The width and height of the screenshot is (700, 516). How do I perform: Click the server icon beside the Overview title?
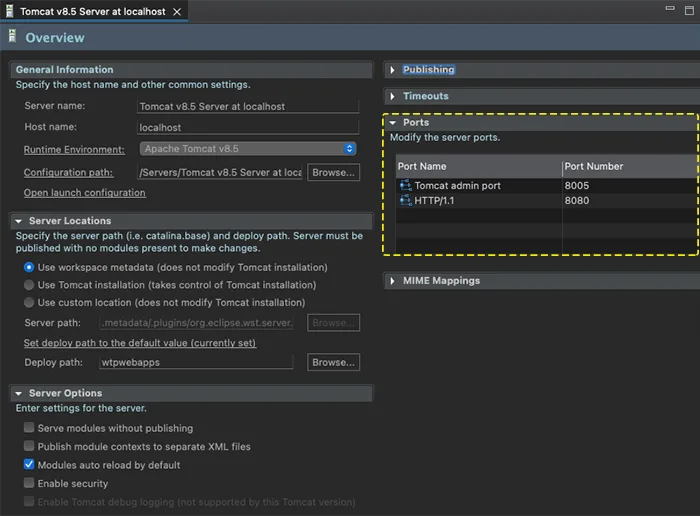(x=12, y=37)
